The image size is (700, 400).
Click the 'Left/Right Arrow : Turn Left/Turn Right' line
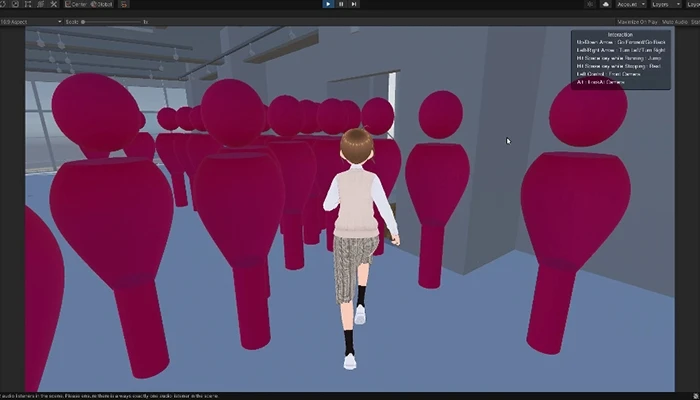click(621, 50)
